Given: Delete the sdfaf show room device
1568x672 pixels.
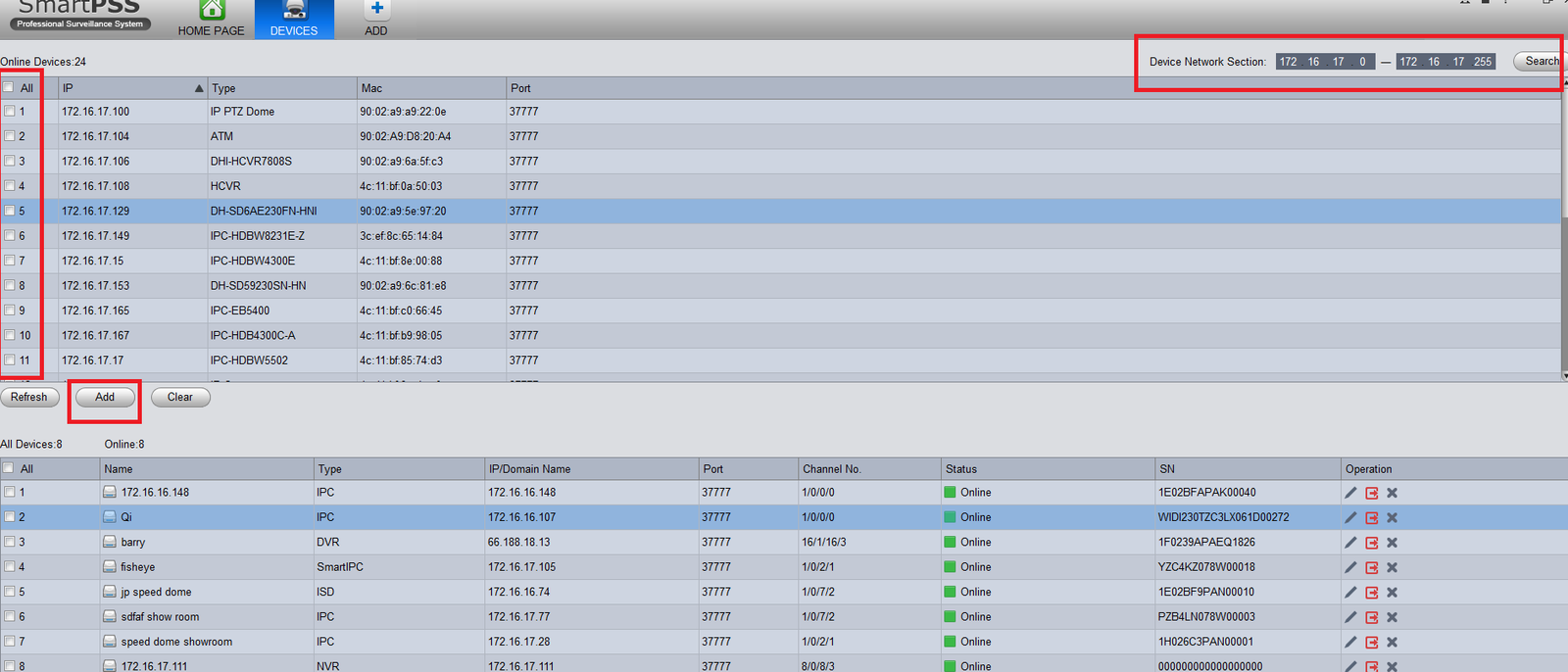Looking at the screenshot, I should (x=1392, y=617).
